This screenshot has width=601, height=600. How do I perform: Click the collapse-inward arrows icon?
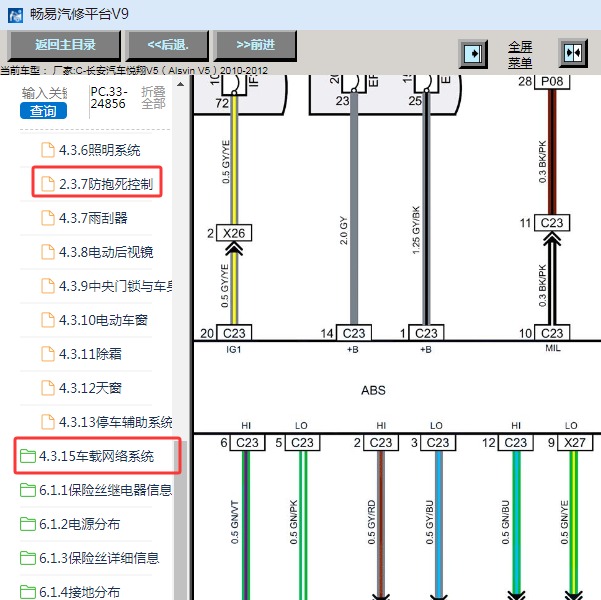pos(573,53)
